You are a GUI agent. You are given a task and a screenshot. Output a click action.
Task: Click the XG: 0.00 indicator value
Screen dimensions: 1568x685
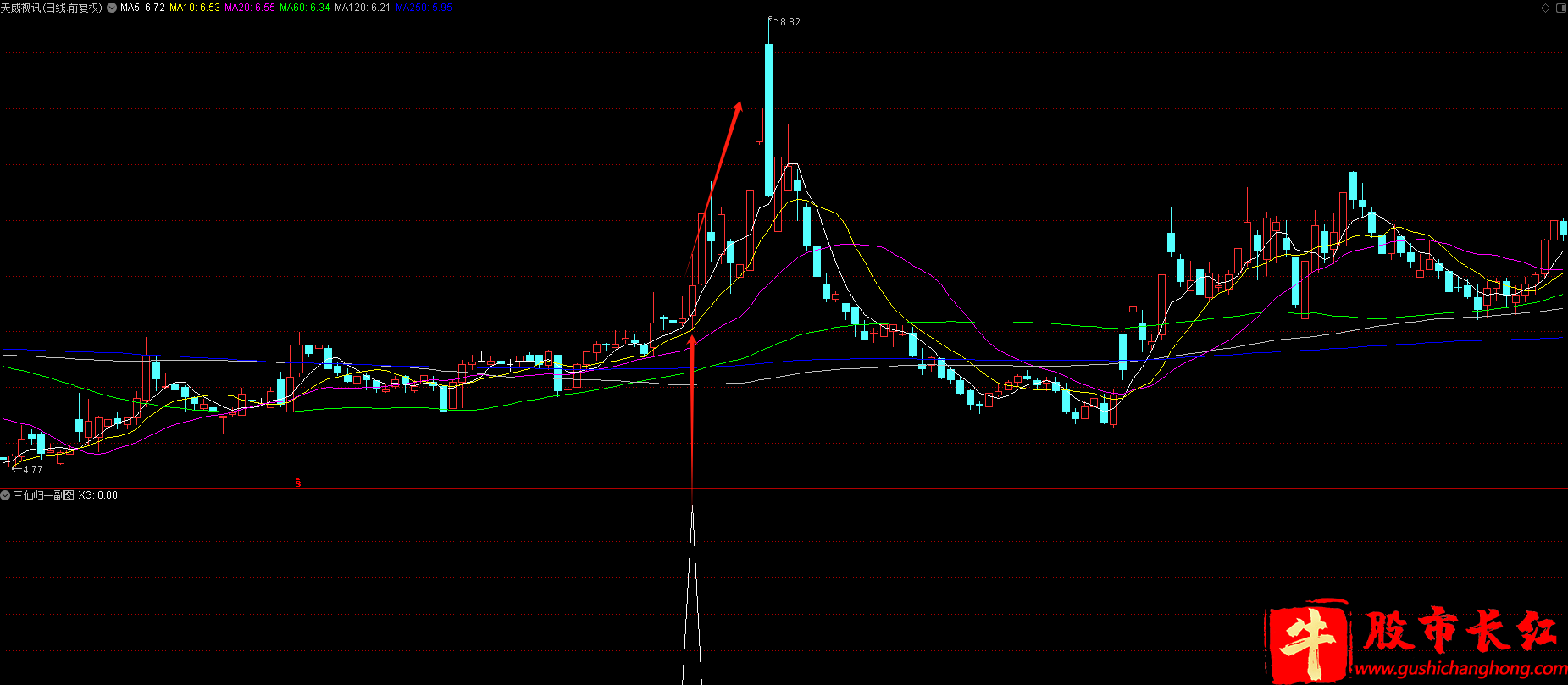[98, 495]
